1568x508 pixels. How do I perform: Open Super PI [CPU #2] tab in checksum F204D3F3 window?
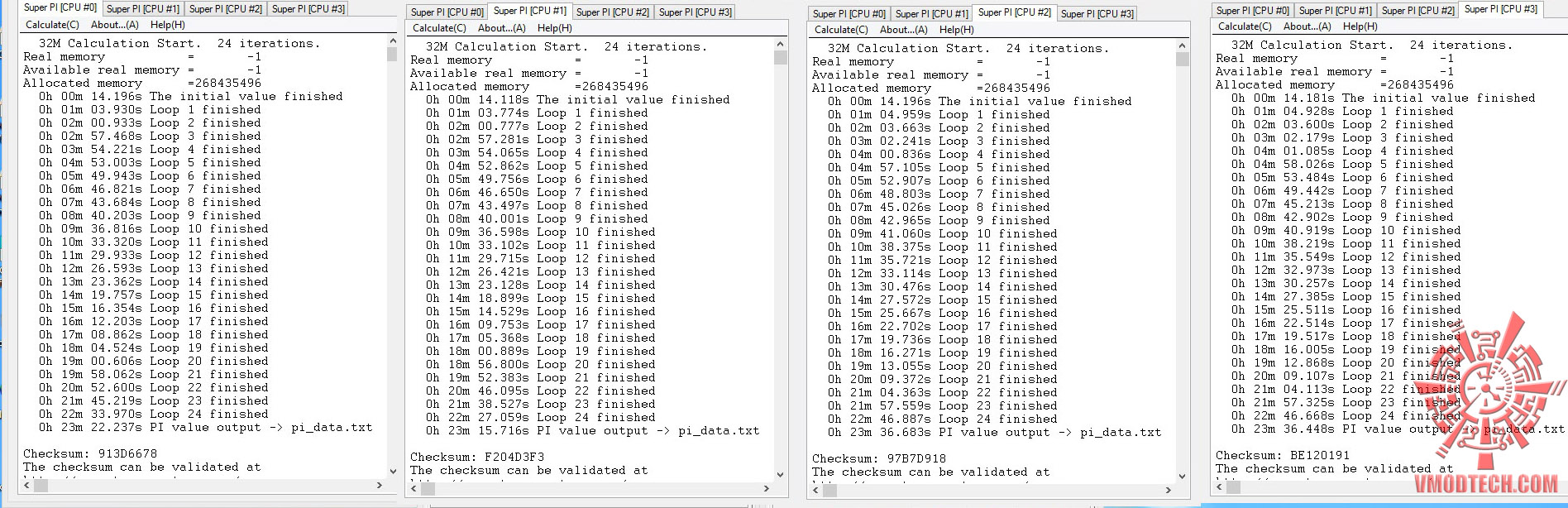pos(613,12)
